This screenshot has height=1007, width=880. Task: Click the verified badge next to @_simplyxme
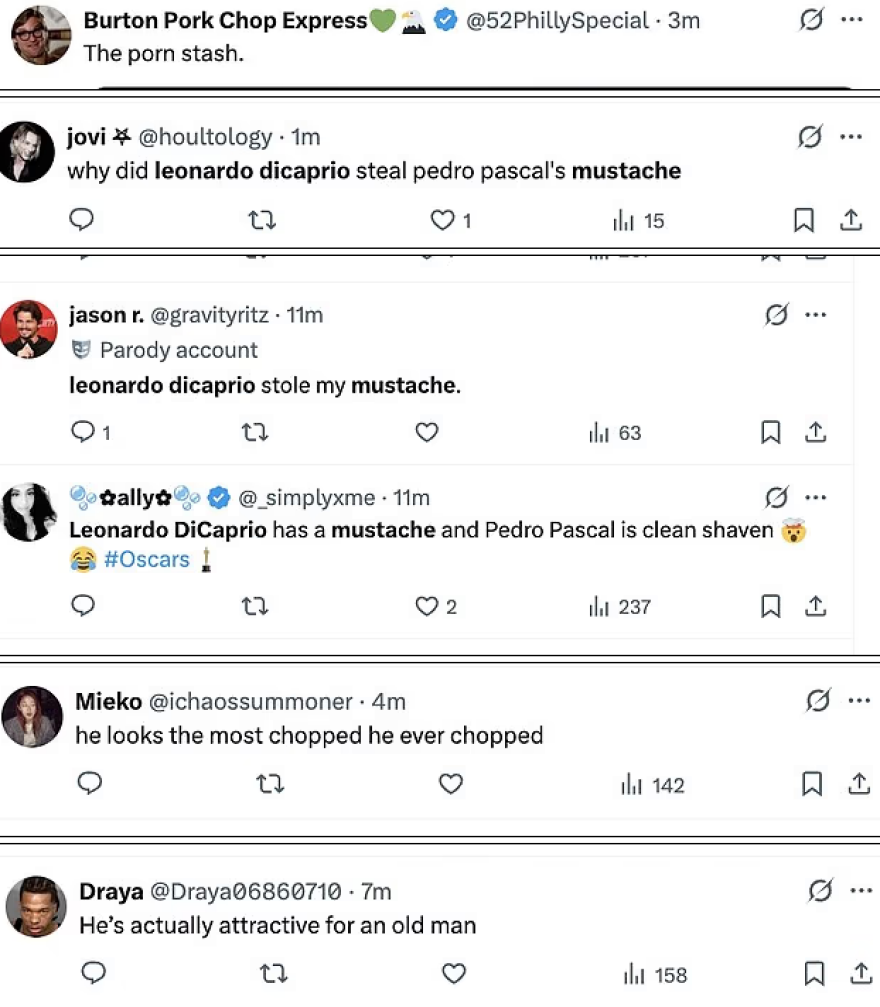coord(219,497)
